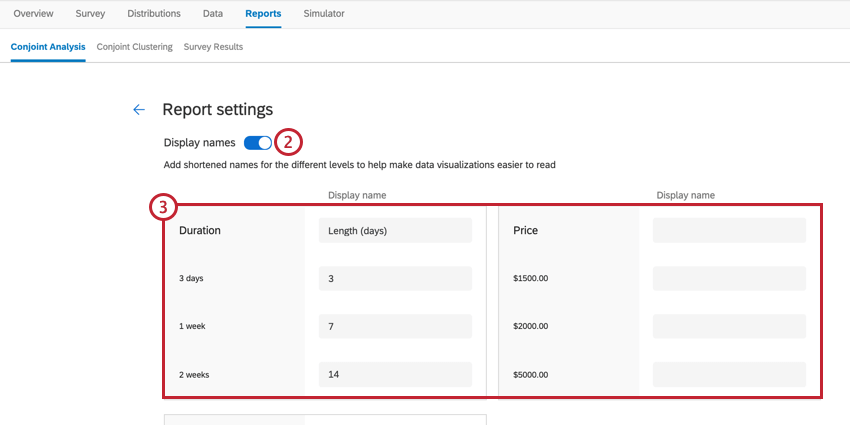Click the Price display name field
The image size is (850, 425).
(729, 231)
